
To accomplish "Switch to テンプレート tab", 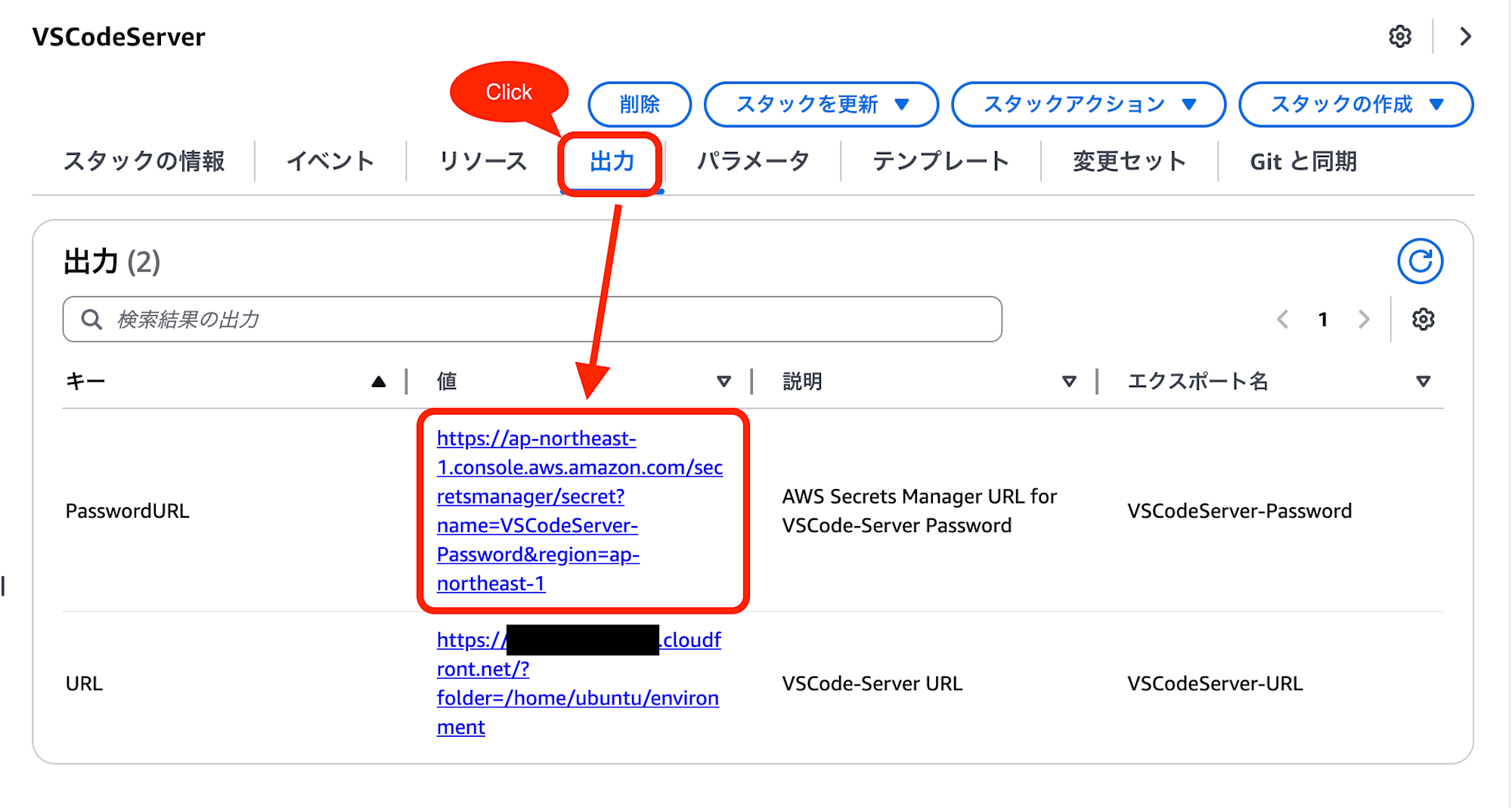I will point(940,161).
